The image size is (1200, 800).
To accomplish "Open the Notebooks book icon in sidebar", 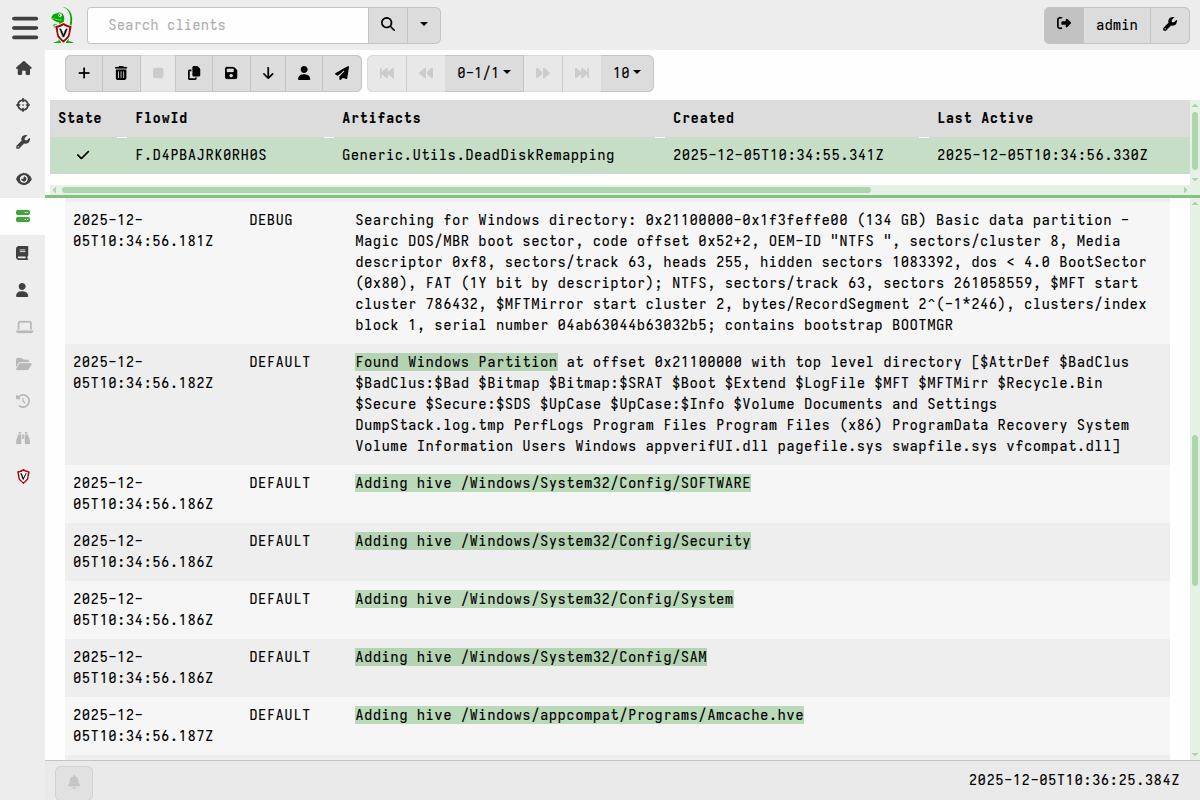I will click(24, 253).
